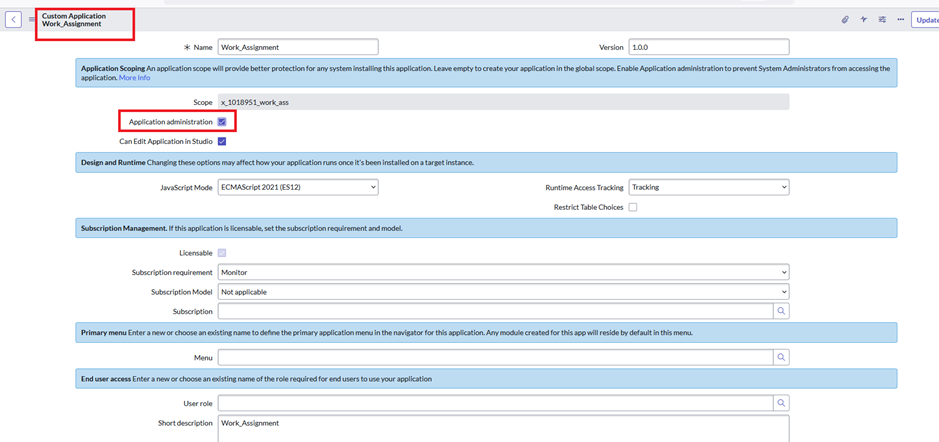Open the form context hamburger menu
Screen dimensions: 939x442
tap(32, 20)
